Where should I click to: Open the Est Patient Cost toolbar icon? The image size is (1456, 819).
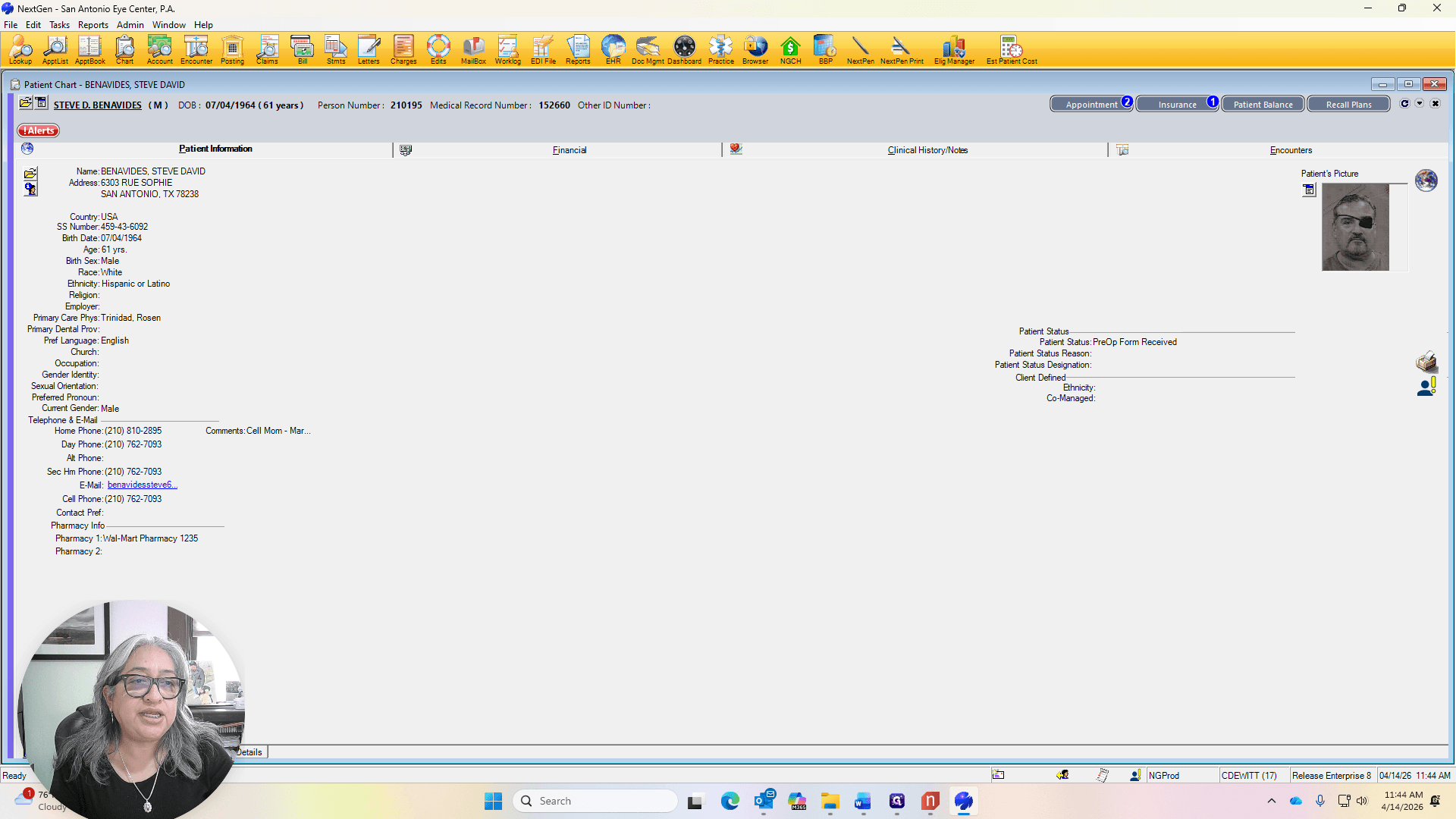click(1012, 49)
